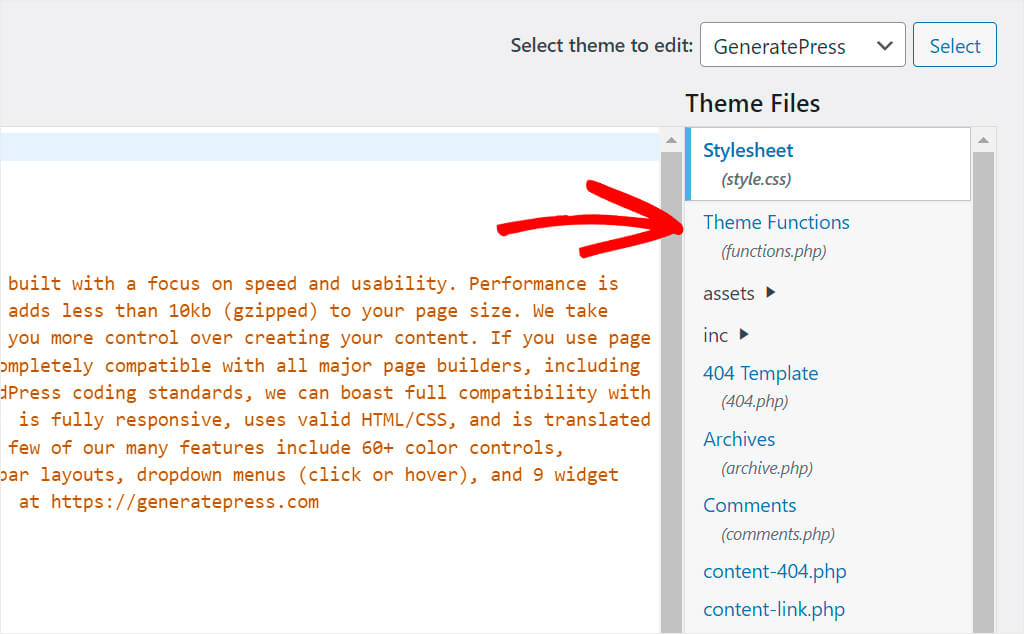Click the Theme Files vertical scrollbar track
Image resolution: width=1024 pixels, height=634 pixels.
coord(983,392)
